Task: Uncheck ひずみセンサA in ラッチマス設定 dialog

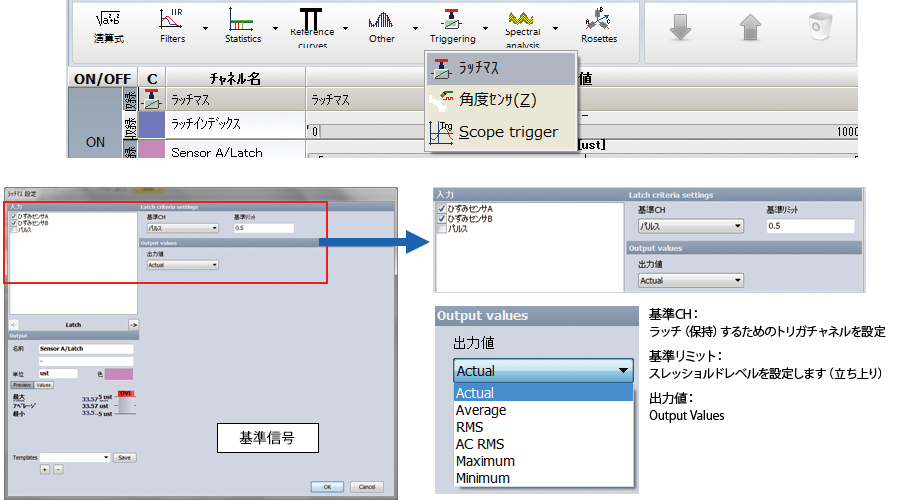Action: (x=14, y=216)
